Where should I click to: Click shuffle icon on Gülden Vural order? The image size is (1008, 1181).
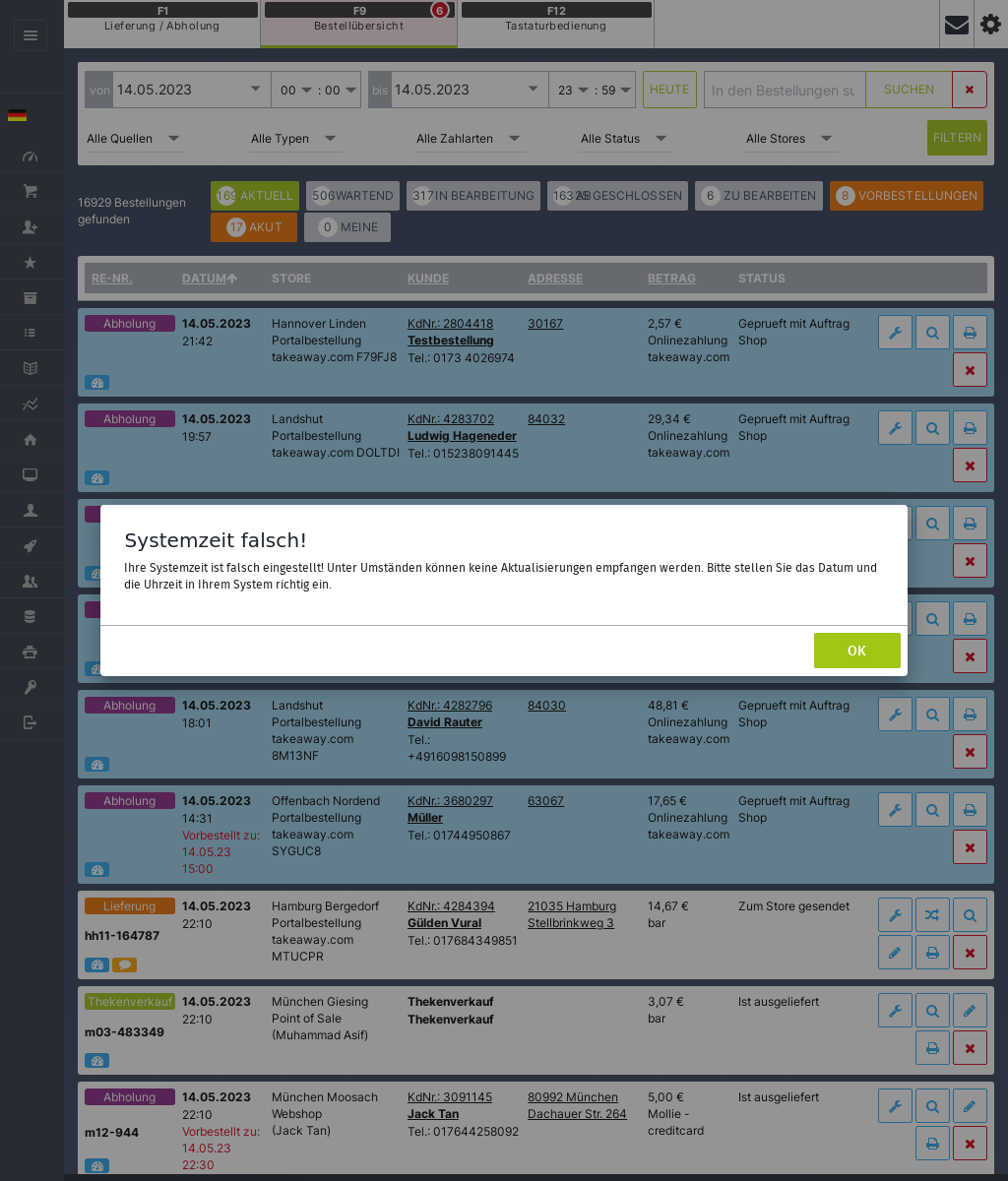[932, 916]
